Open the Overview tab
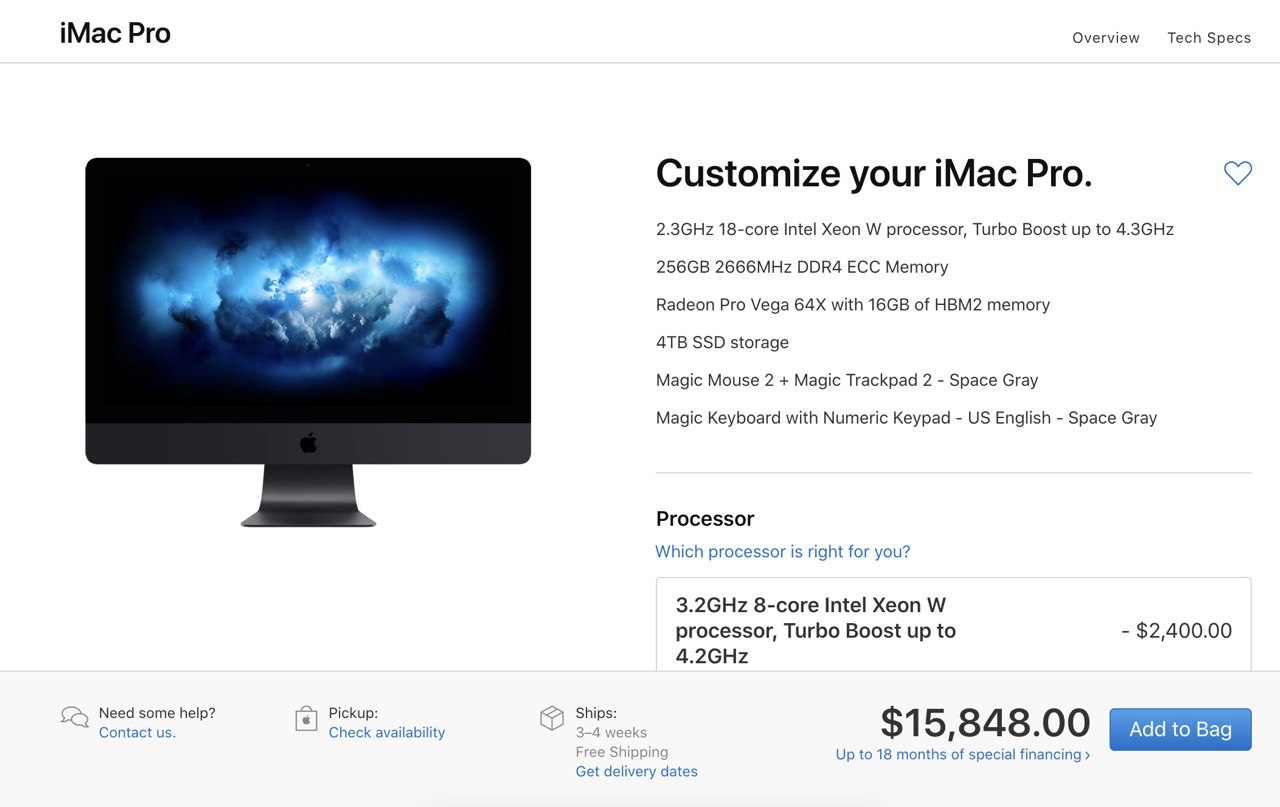The image size is (1280, 807). (x=1106, y=38)
